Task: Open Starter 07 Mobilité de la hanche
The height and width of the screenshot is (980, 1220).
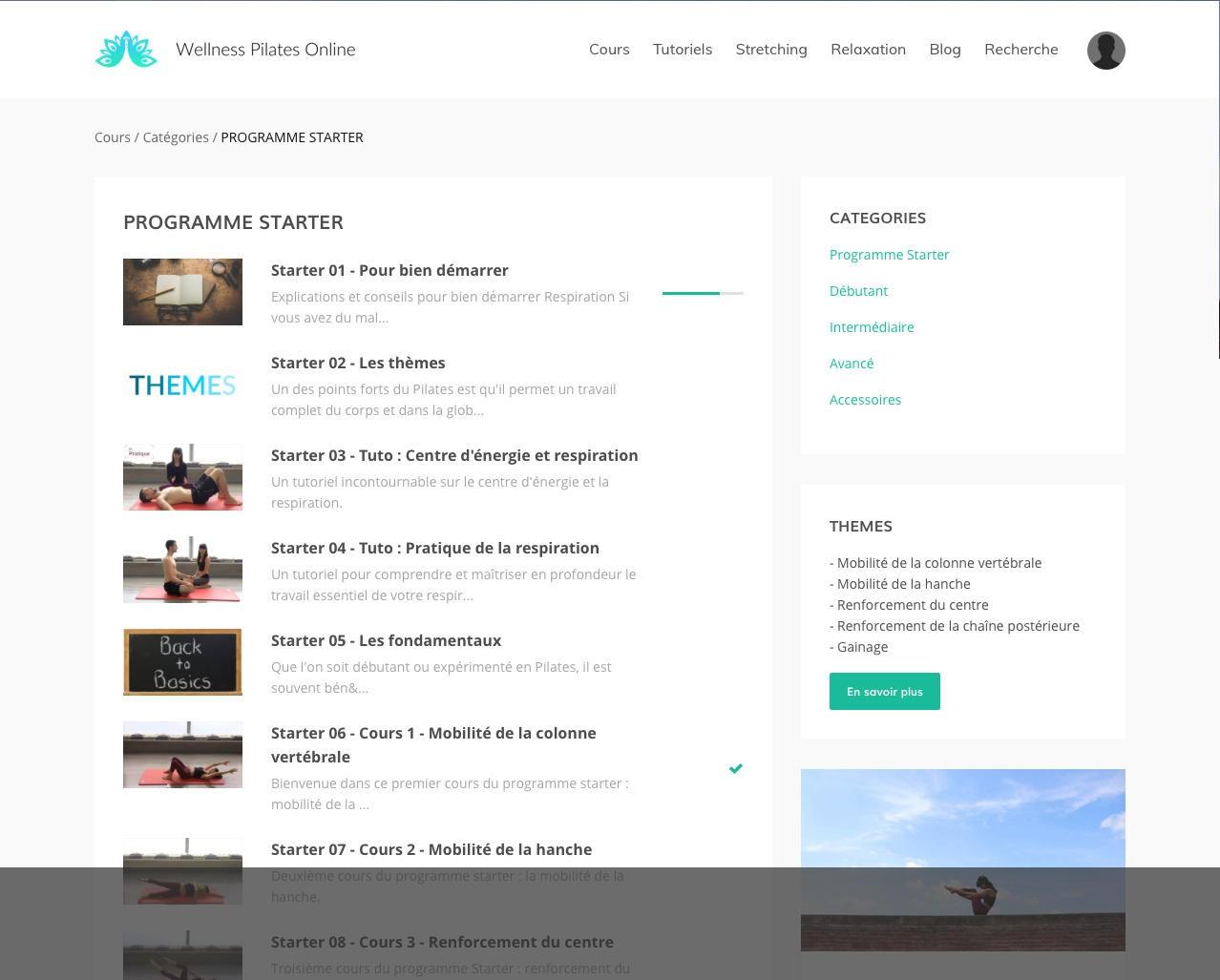Action: pos(431,849)
